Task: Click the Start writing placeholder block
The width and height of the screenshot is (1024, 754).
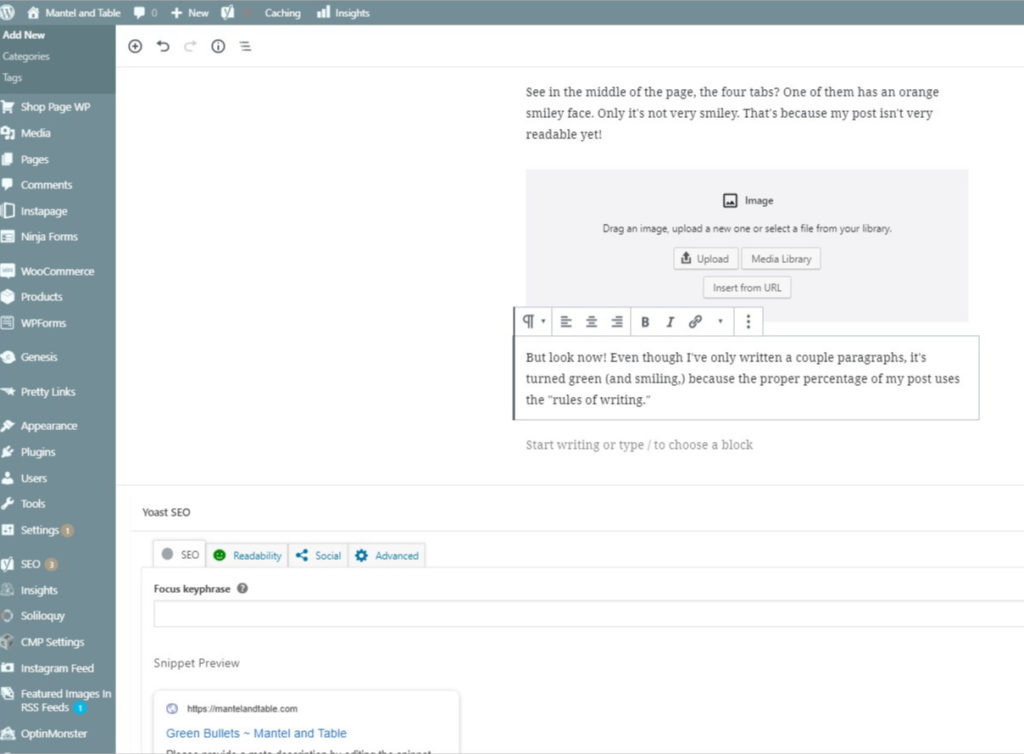Action: [639, 445]
